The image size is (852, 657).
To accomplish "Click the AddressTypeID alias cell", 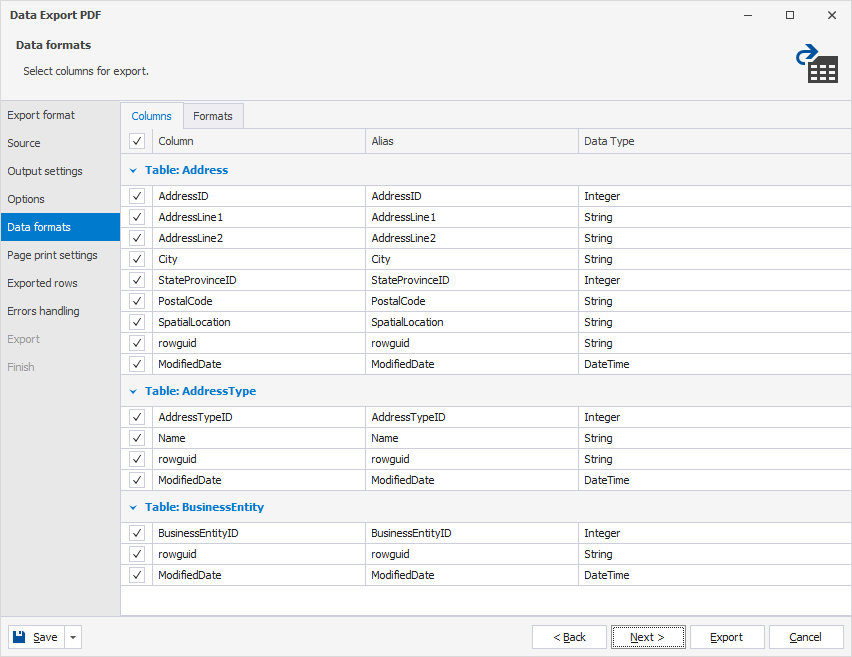I will (x=472, y=417).
